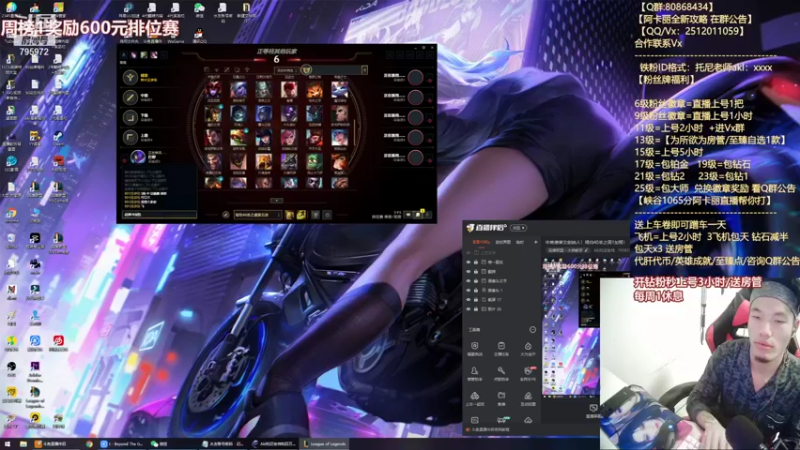
Task: Toggle lock on 图片 26 layer
Action: point(476,309)
